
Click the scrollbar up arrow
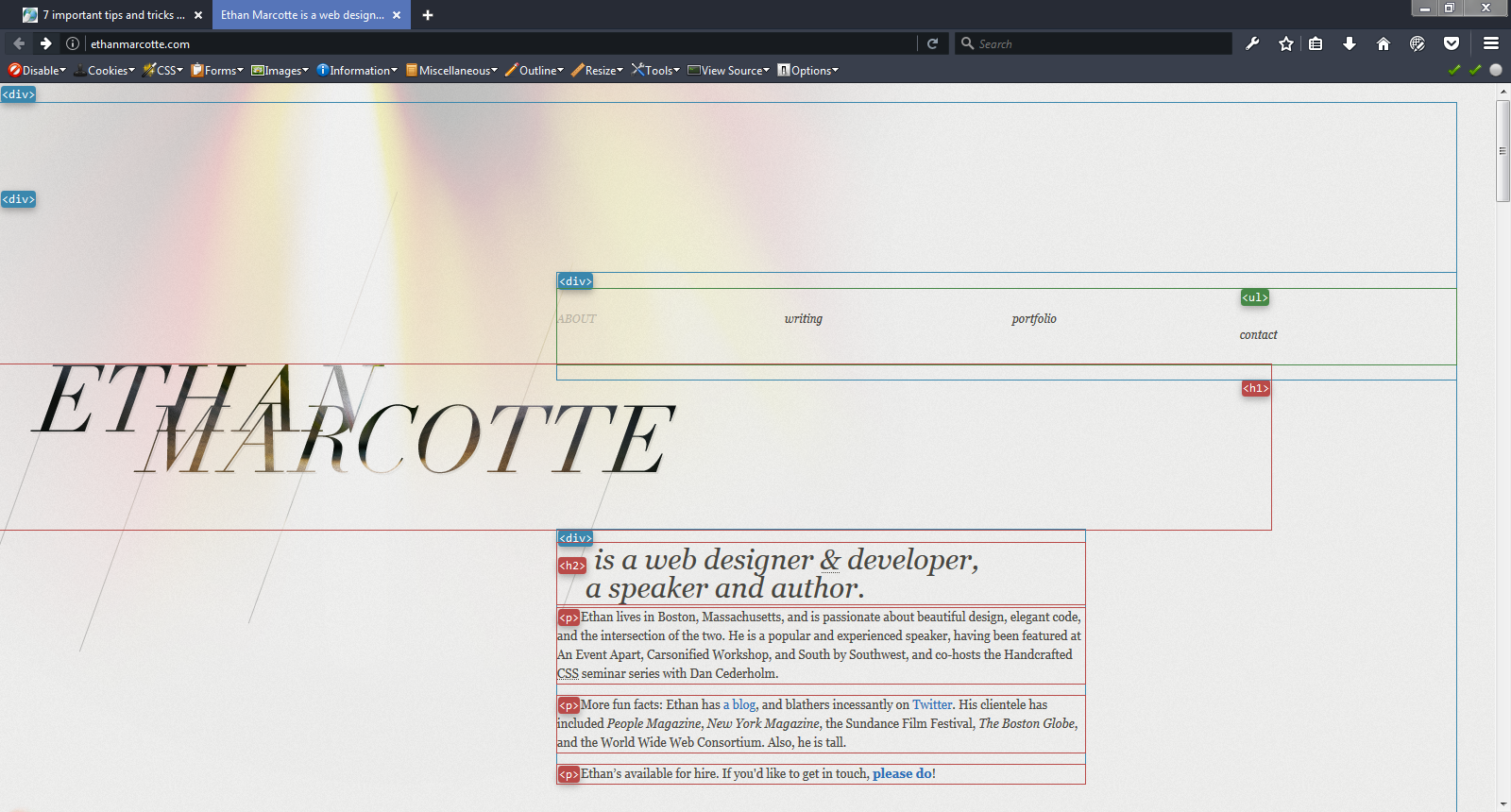(x=1503, y=92)
